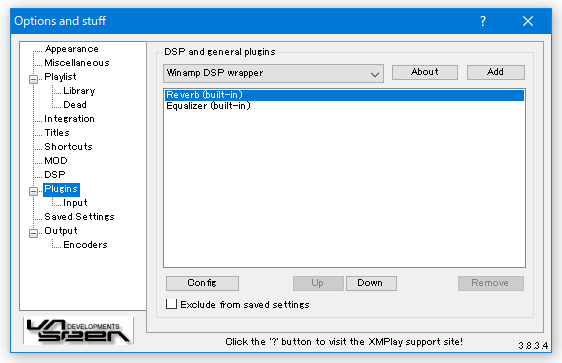
Task: Collapse the Playlist tree node
Action: pyautogui.click(x=33, y=79)
